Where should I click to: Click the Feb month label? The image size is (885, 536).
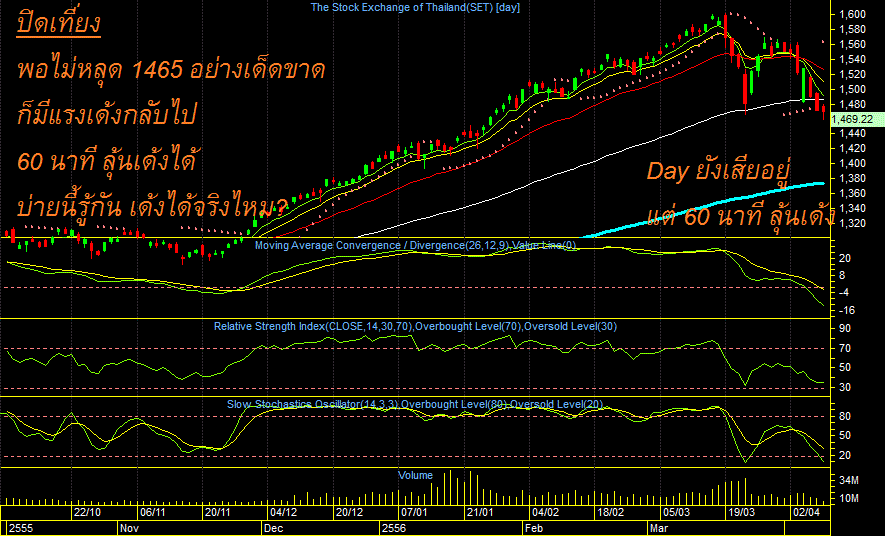click(x=534, y=528)
